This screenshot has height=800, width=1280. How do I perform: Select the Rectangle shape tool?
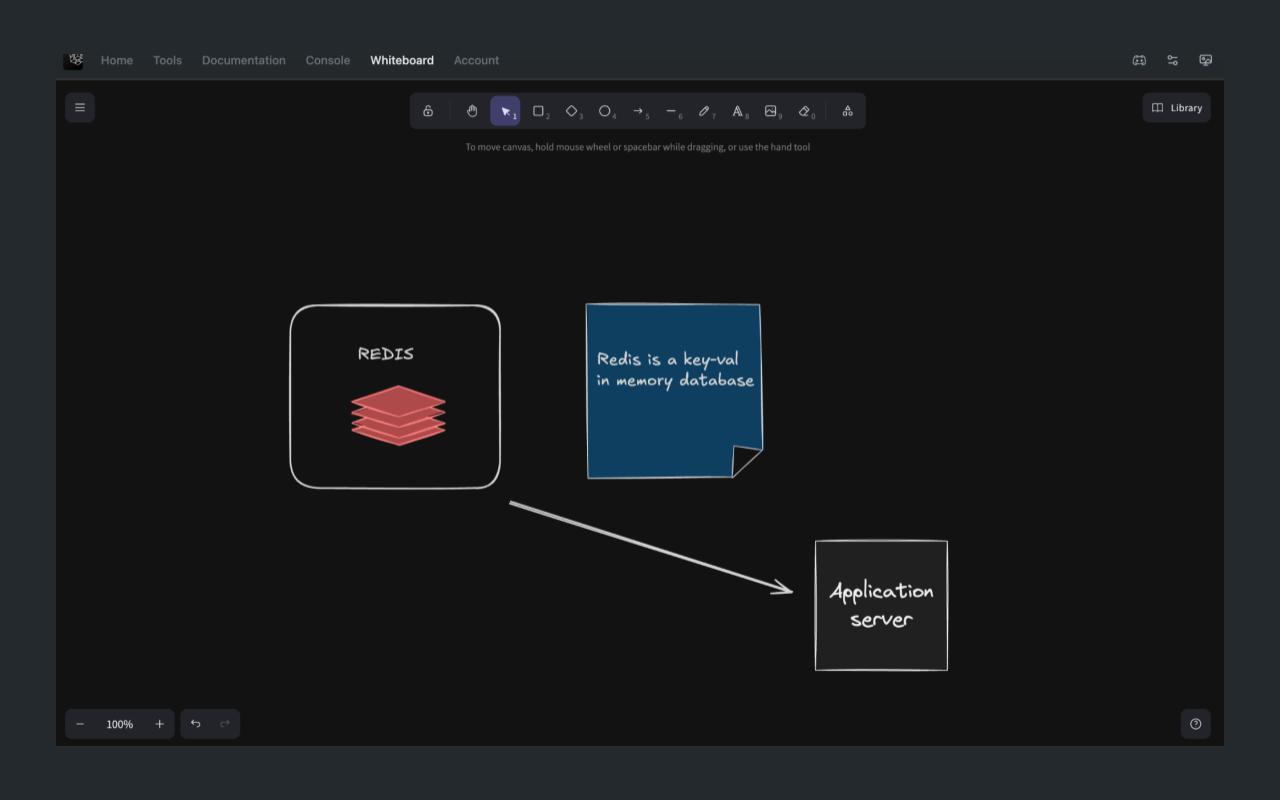539,111
